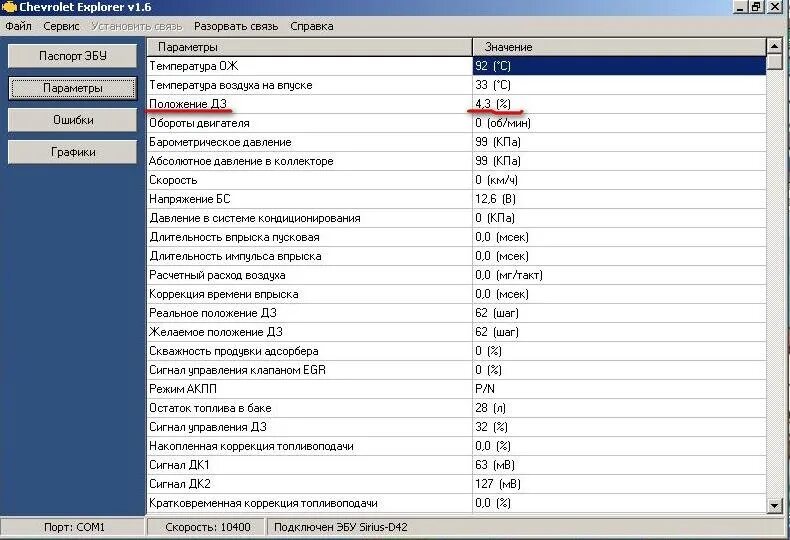Viewport: 790px width, 540px height.
Task: Select the Сигнал ДК2 row
Action: coord(456,484)
